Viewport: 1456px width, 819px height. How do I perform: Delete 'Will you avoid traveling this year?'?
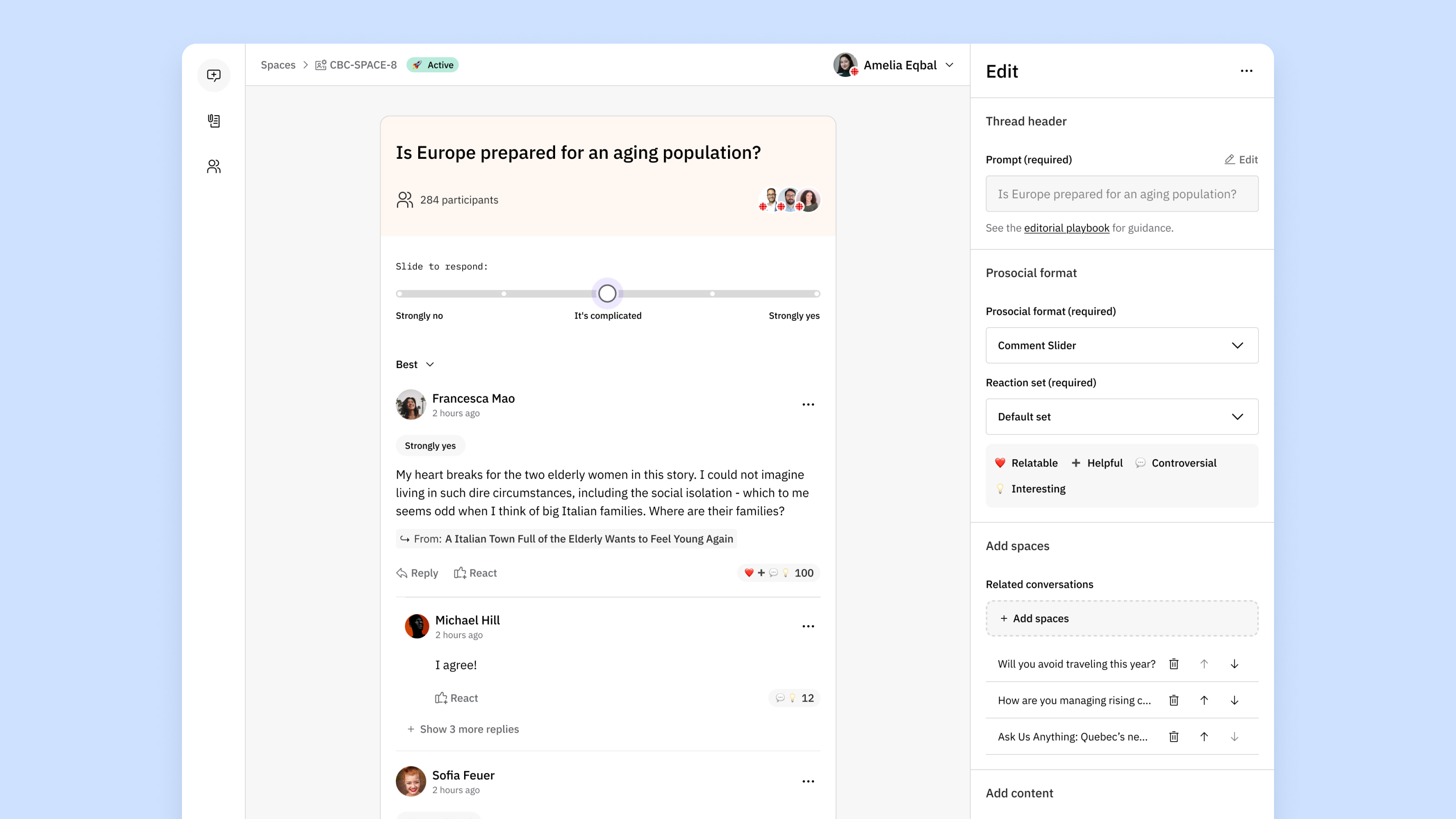(x=1174, y=664)
